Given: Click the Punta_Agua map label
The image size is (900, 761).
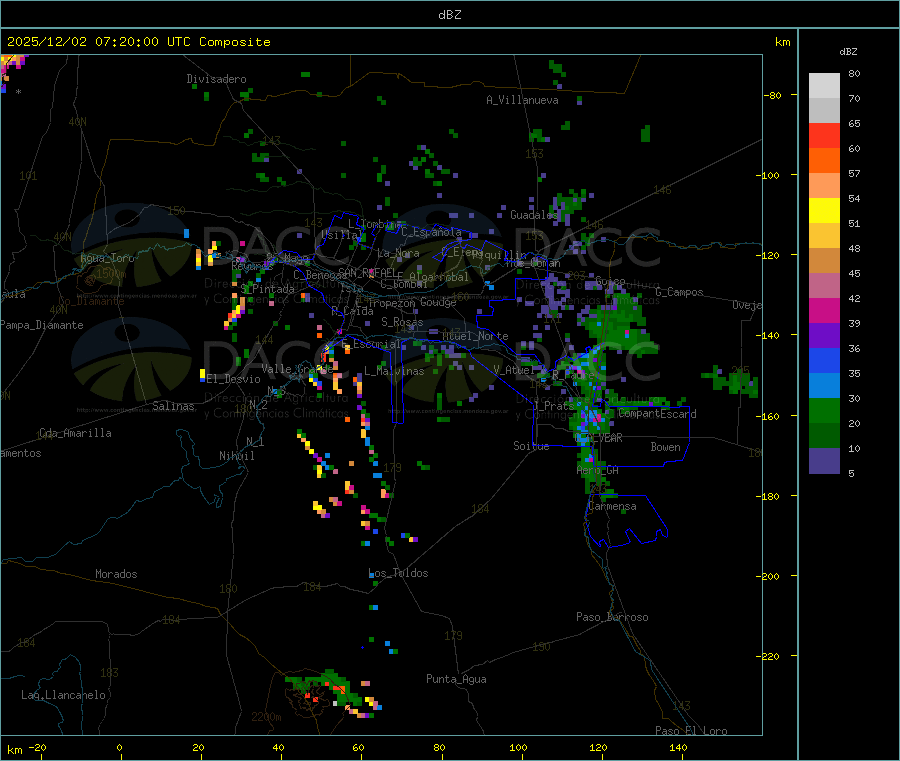Looking at the screenshot, I should [456, 679].
